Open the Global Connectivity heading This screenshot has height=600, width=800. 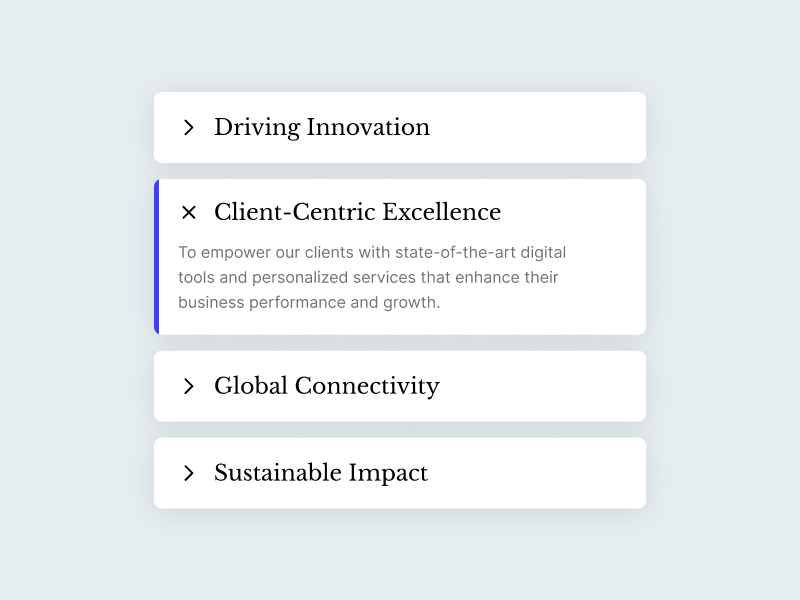tap(326, 386)
